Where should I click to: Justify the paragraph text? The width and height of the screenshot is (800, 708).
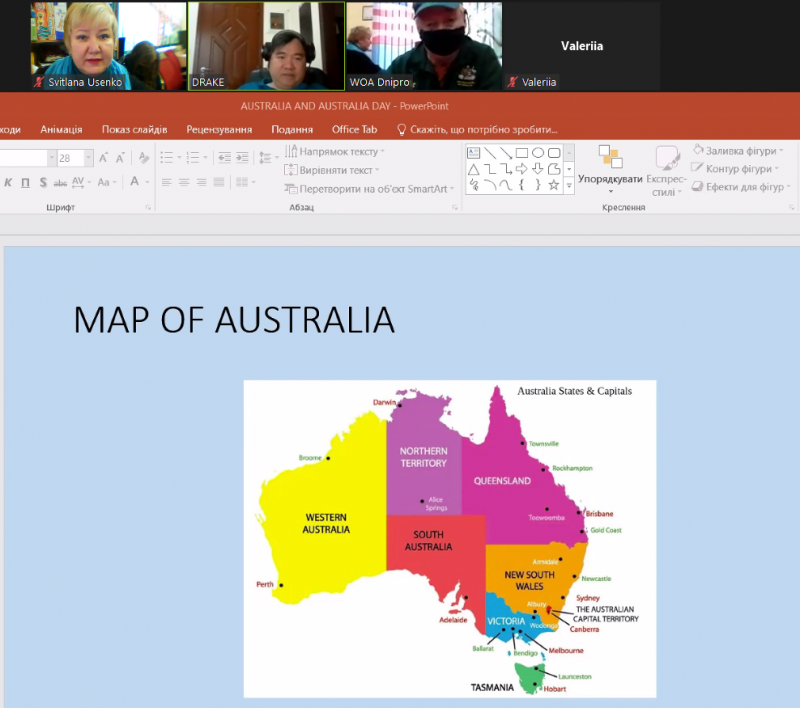tap(219, 182)
